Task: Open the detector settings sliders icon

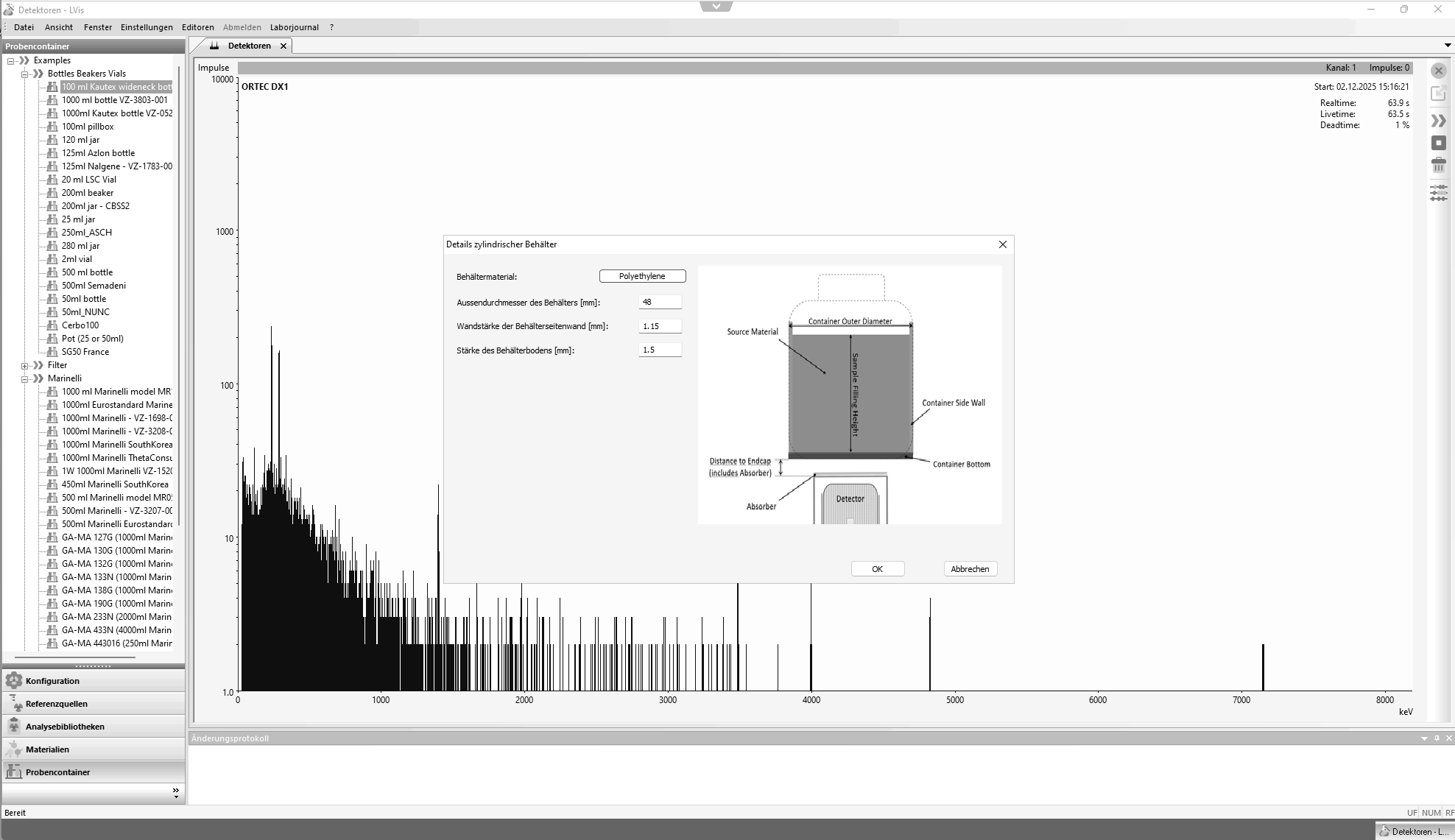Action: 1438,193
